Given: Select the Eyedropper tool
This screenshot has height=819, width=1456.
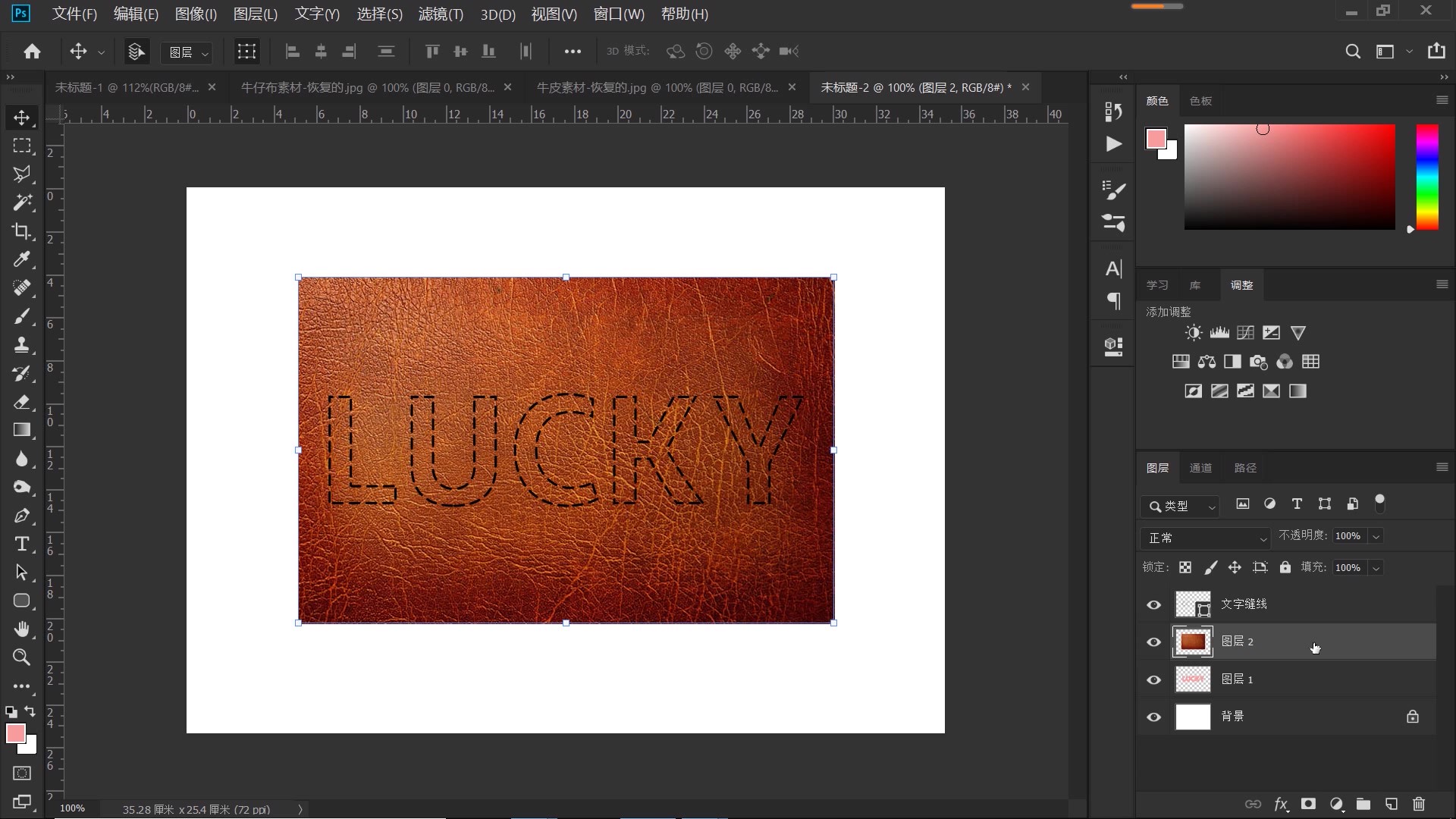Looking at the screenshot, I should pyautogui.click(x=21, y=259).
